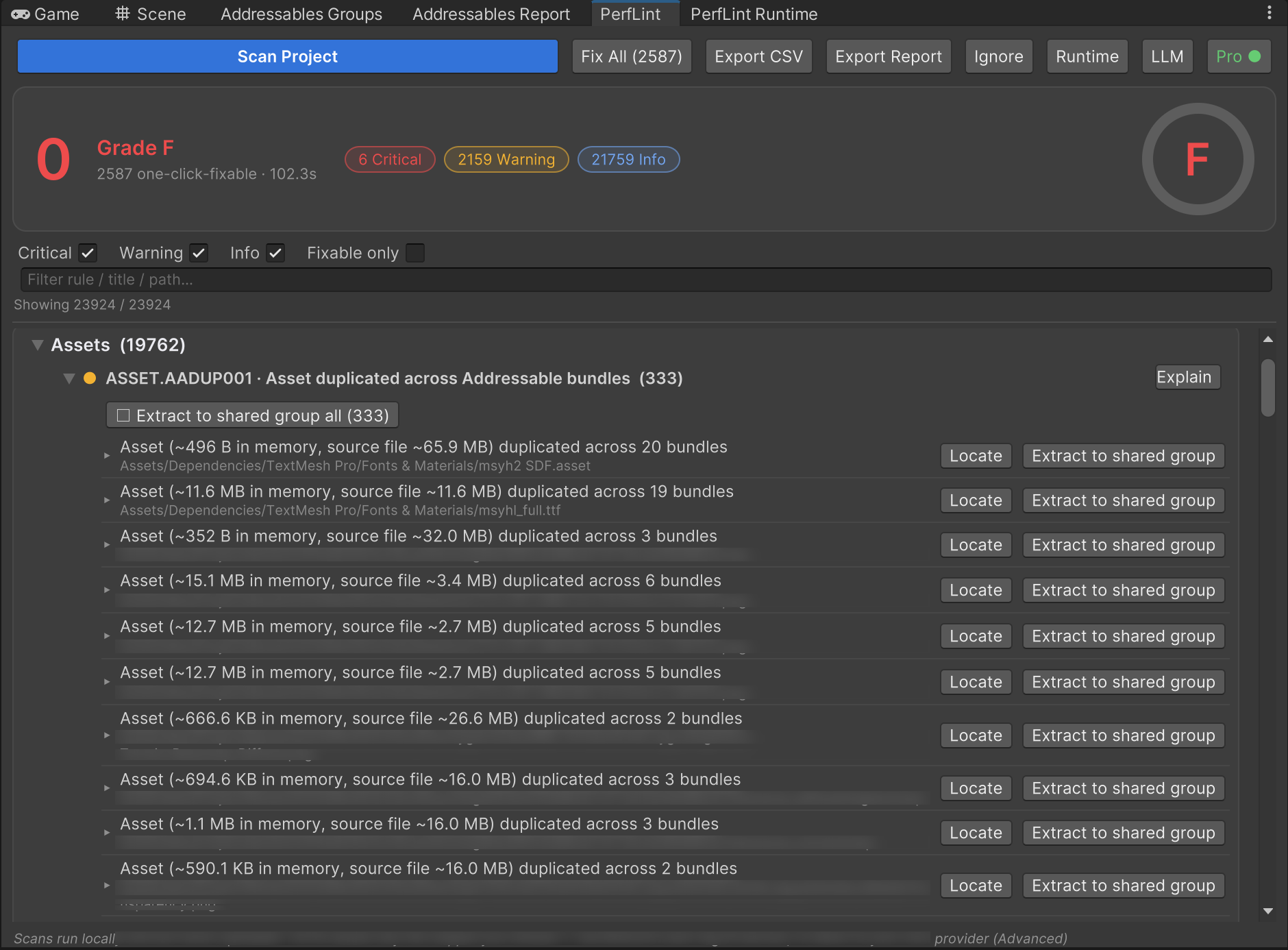Click '2587 one-click-fixable · 102.3s' text
The width and height of the screenshot is (1288, 950).
[207, 174]
